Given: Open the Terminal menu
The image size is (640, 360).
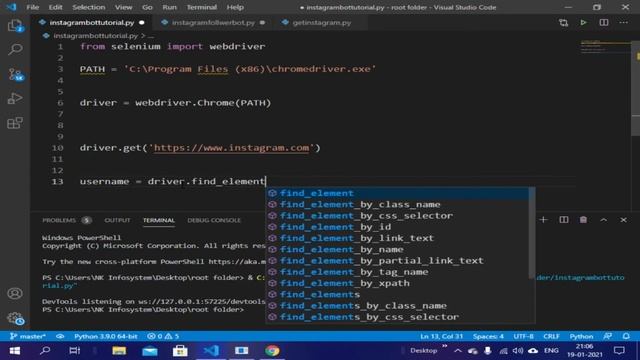Looking at the screenshot, I should [202, 7].
